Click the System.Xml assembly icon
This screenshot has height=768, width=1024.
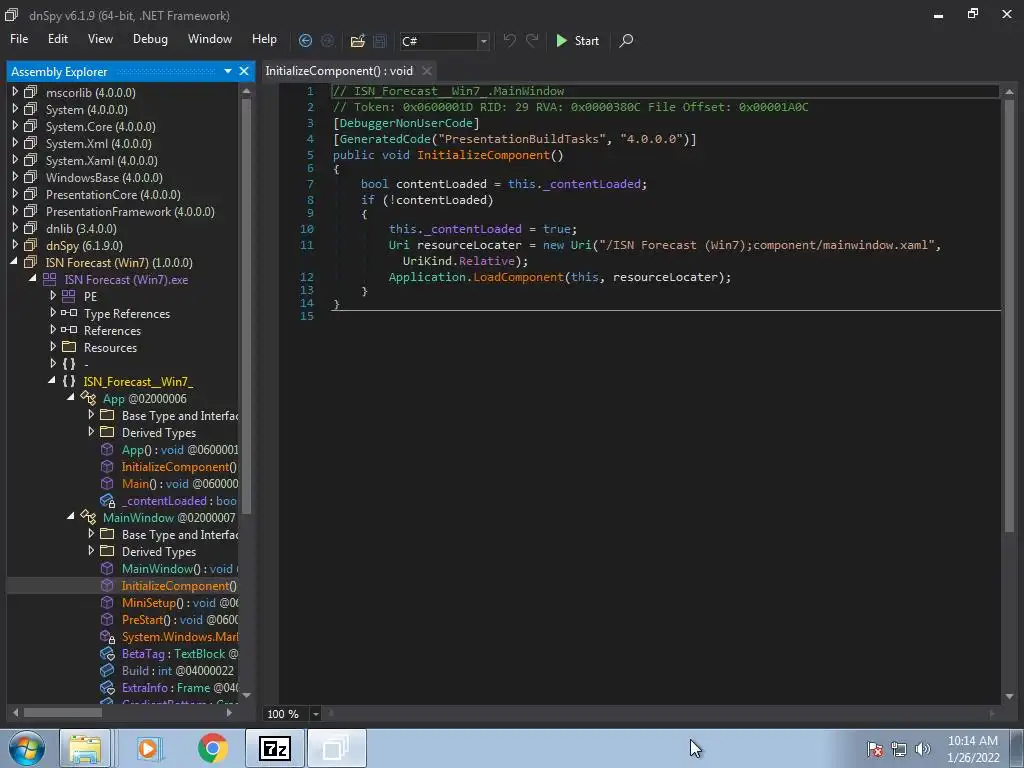point(31,143)
